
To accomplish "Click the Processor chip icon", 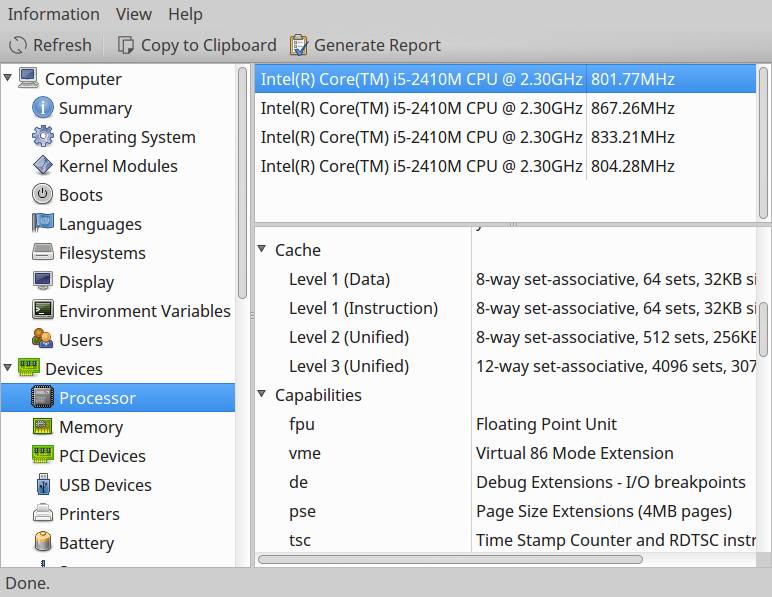I will tap(43, 397).
